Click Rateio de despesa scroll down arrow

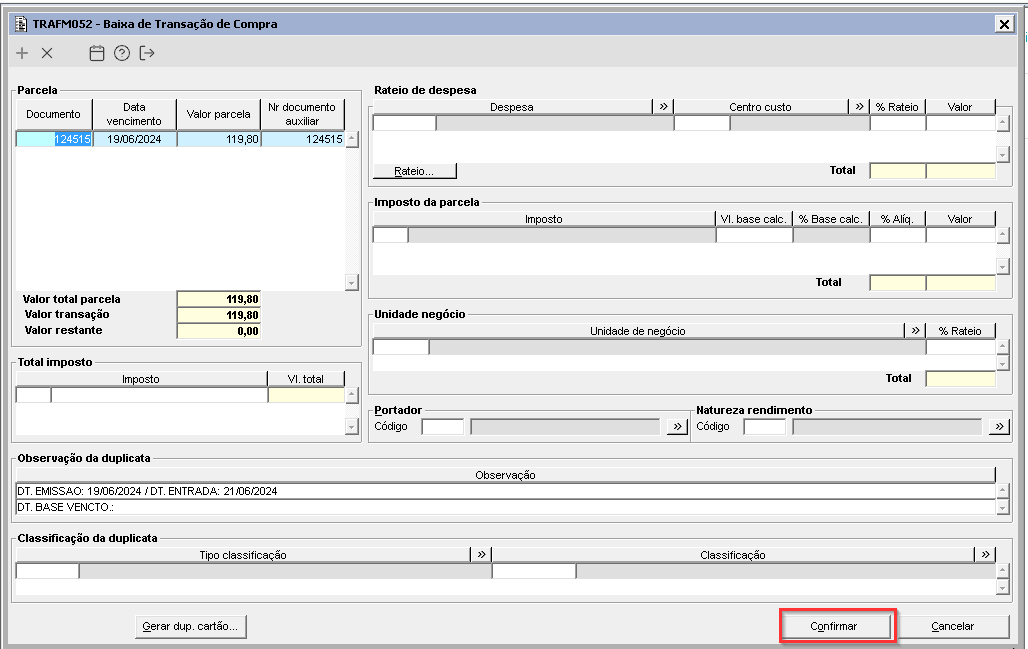point(1002,155)
